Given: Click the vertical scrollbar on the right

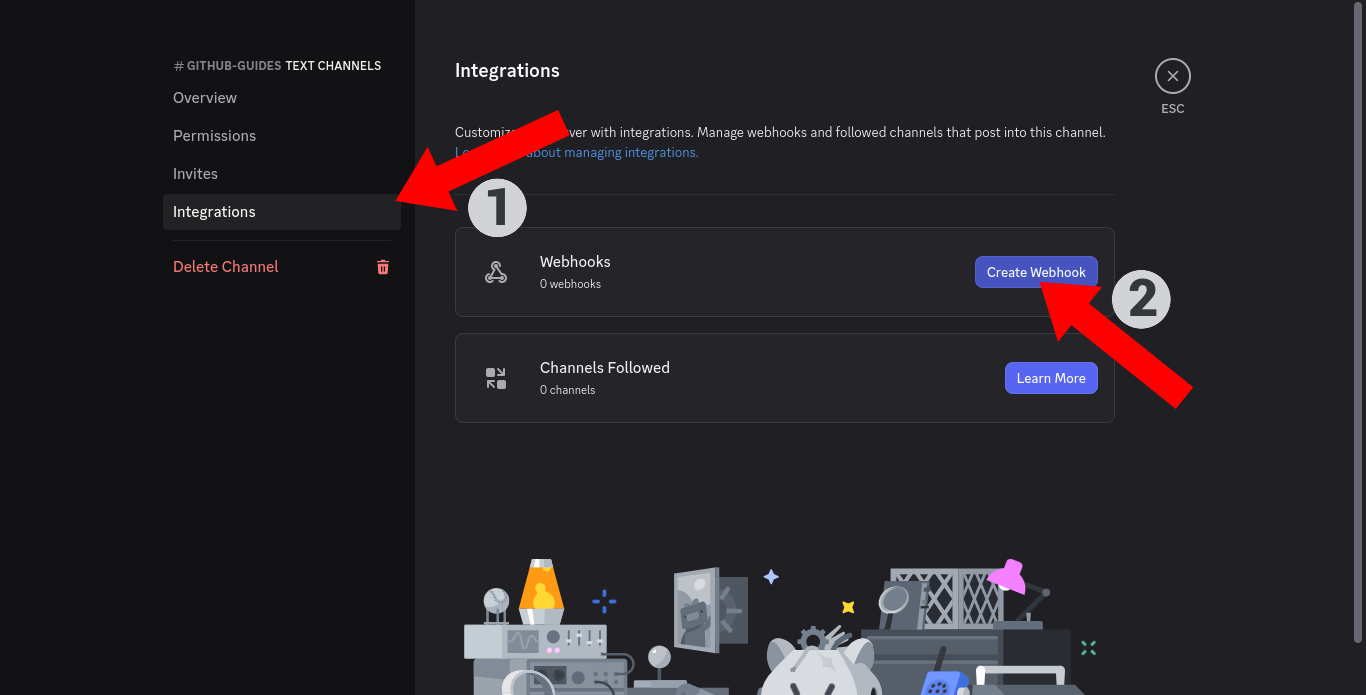Looking at the screenshot, I should click(x=1357, y=320).
